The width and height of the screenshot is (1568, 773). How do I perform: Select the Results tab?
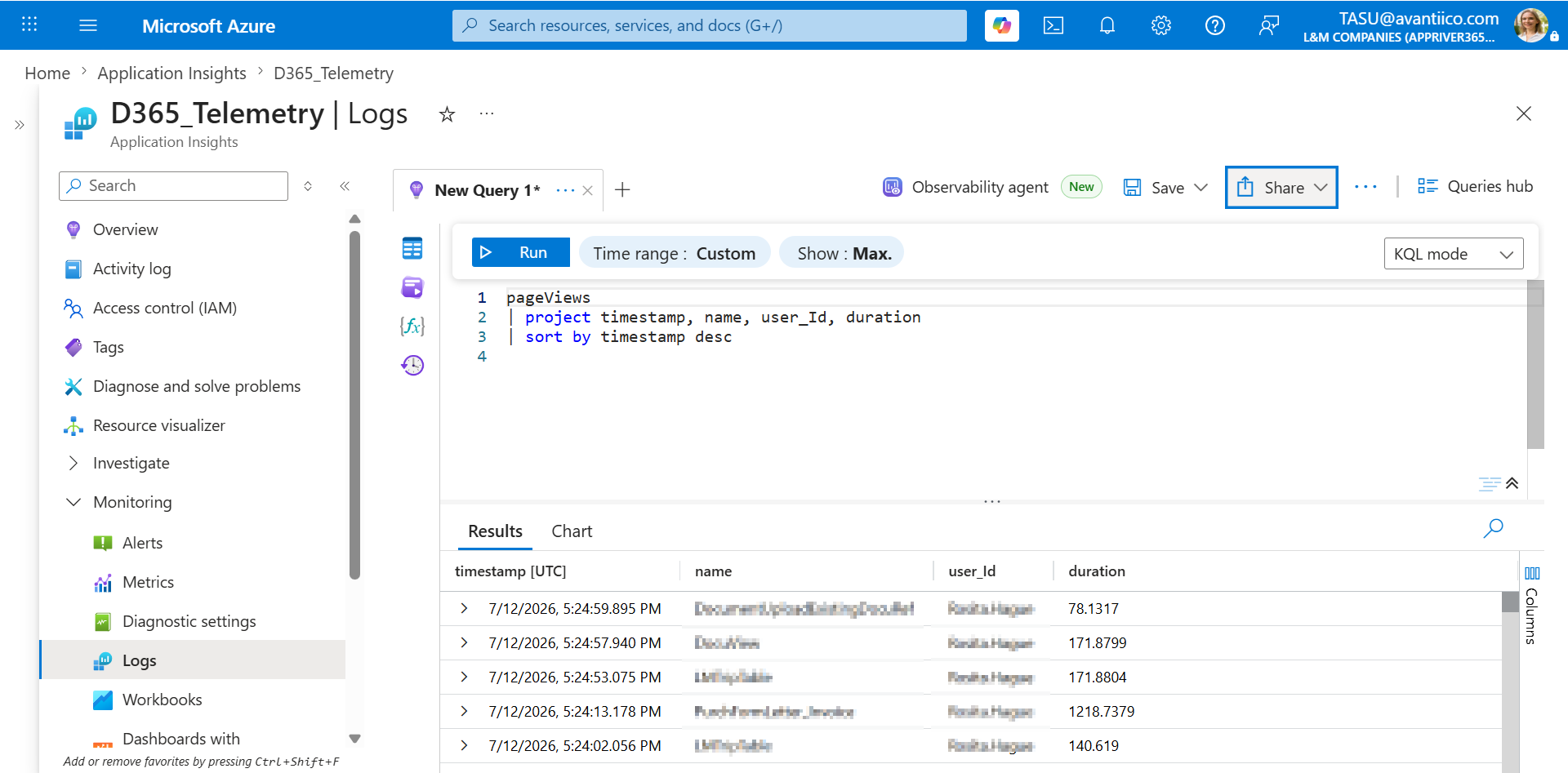point(495,531)
